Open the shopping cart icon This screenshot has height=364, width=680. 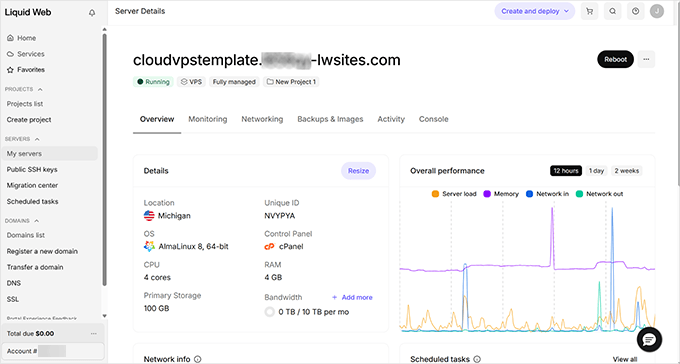pyautogui.click(x=589, y=11)
